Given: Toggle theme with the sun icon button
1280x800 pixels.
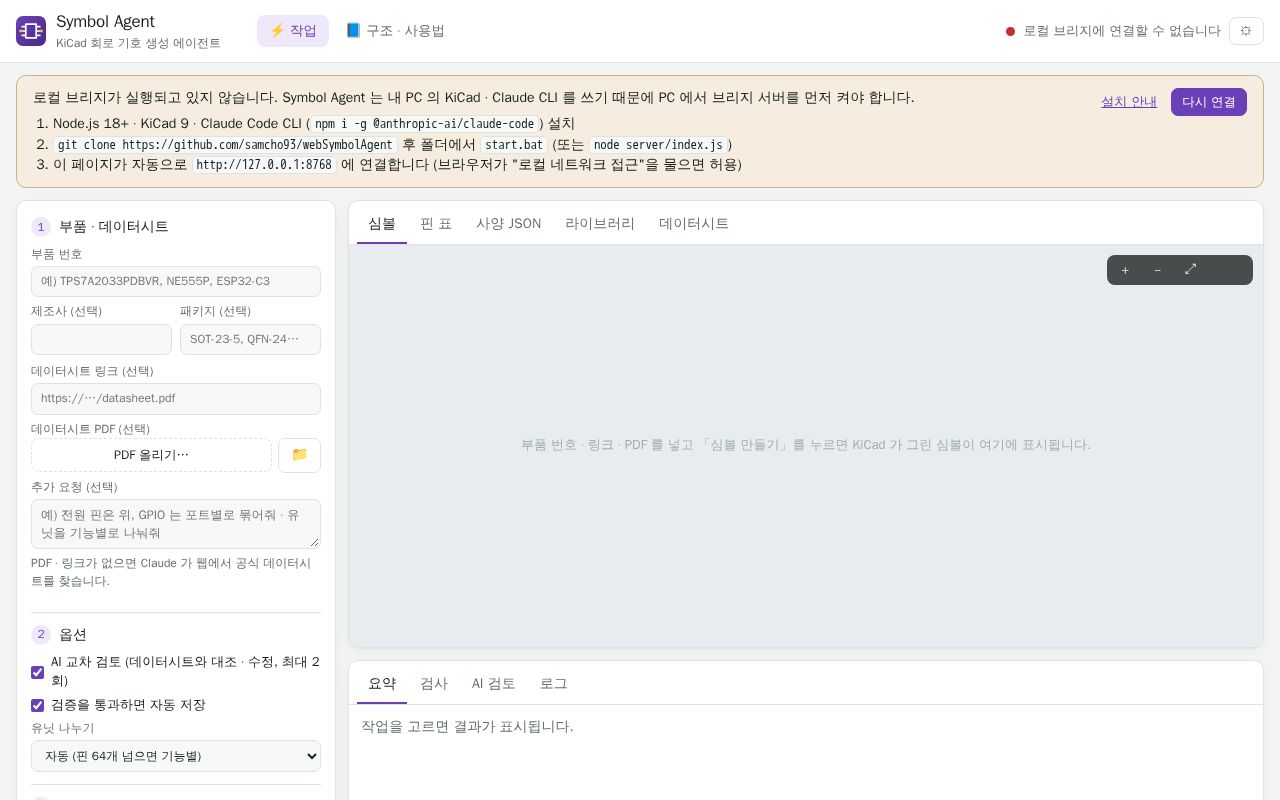Looking at the screenshot, I should click(x=1246, y=31).
